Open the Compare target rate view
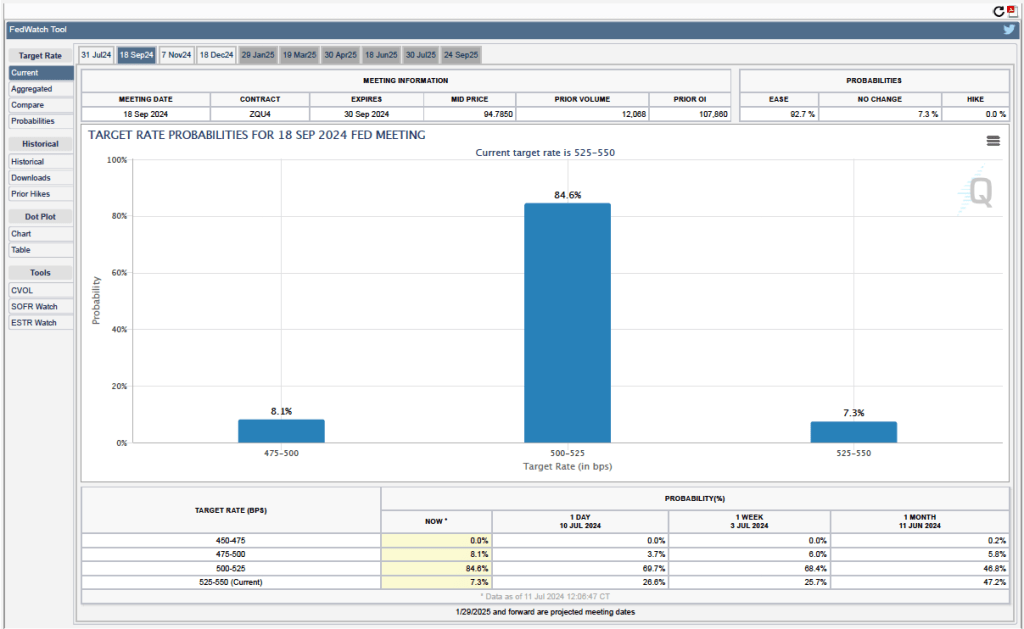The height and width of the screenshot is (629, 1024). coord(28,105)
